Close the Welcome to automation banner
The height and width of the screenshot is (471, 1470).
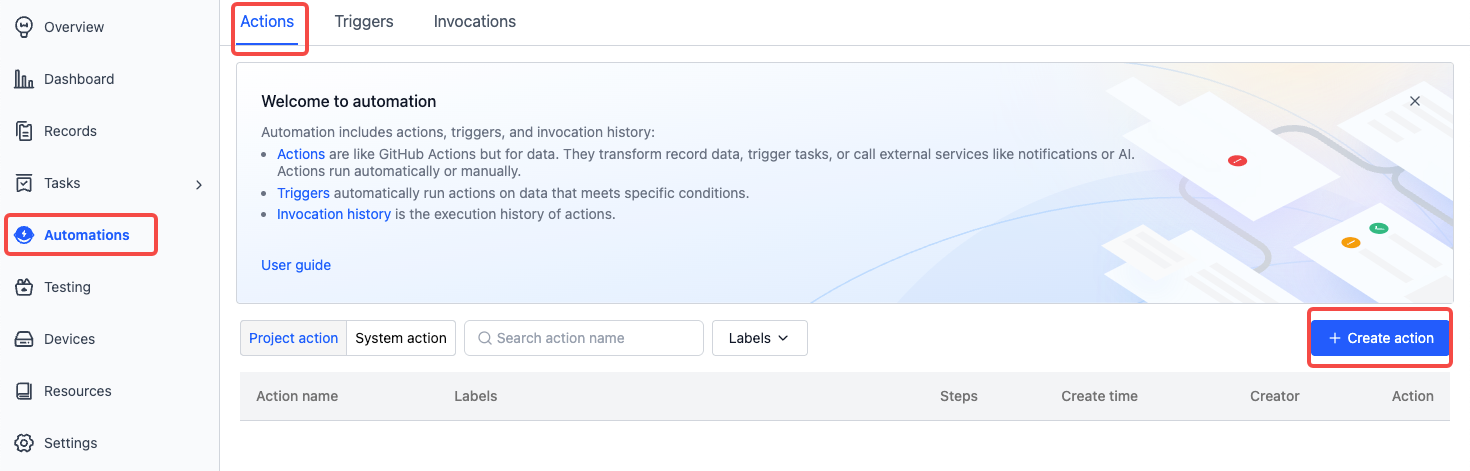(x=1415, y=101)
